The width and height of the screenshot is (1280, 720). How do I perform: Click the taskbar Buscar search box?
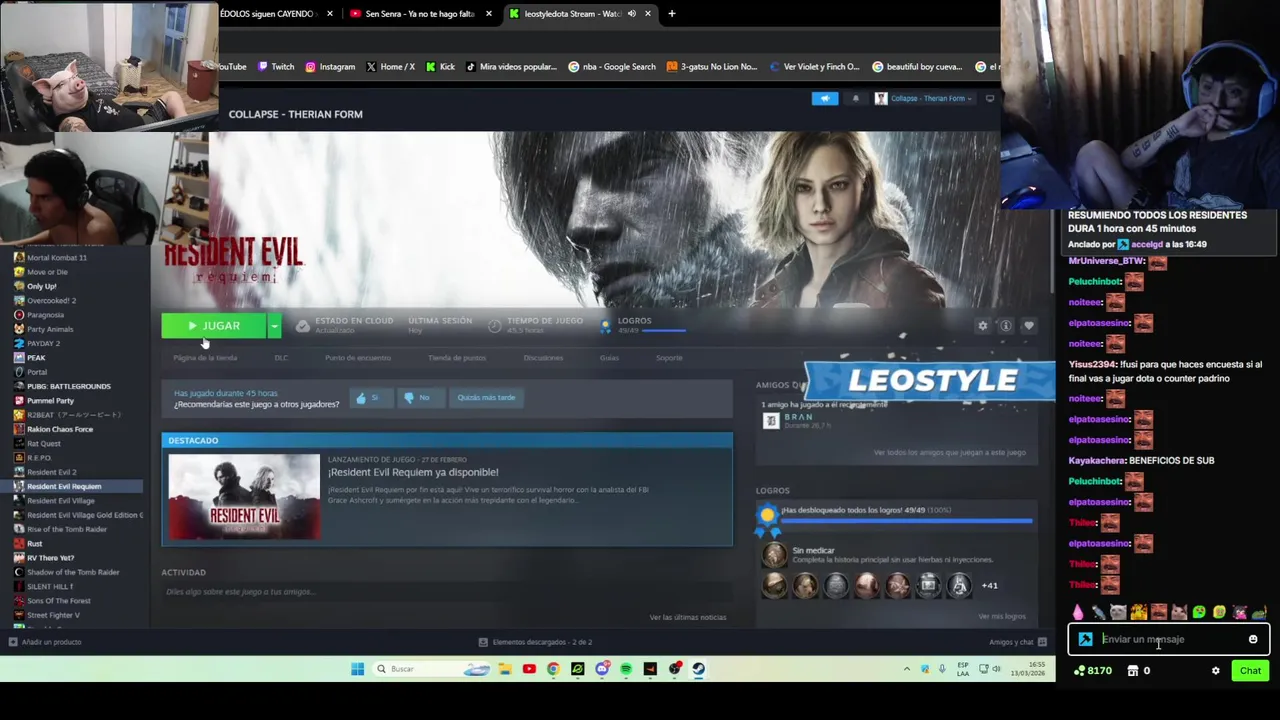[433, 669]
